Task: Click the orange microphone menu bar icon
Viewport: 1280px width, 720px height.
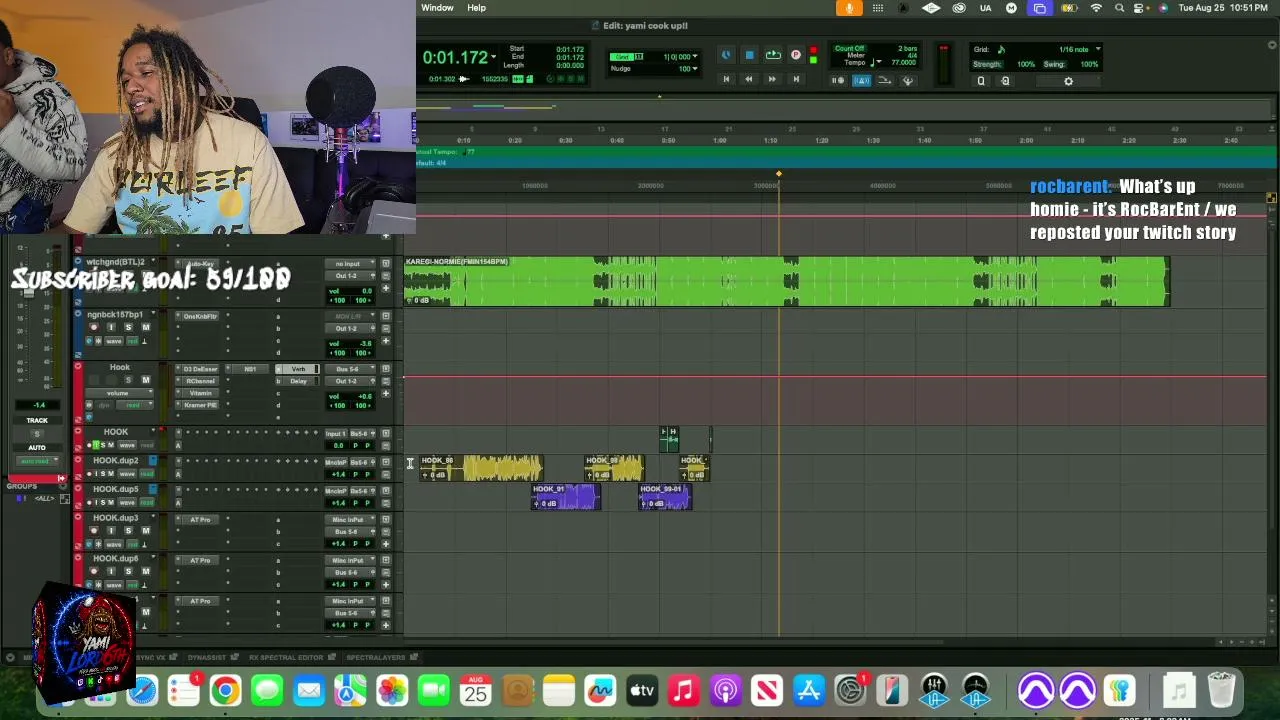Action: click(x=849, y=8)
